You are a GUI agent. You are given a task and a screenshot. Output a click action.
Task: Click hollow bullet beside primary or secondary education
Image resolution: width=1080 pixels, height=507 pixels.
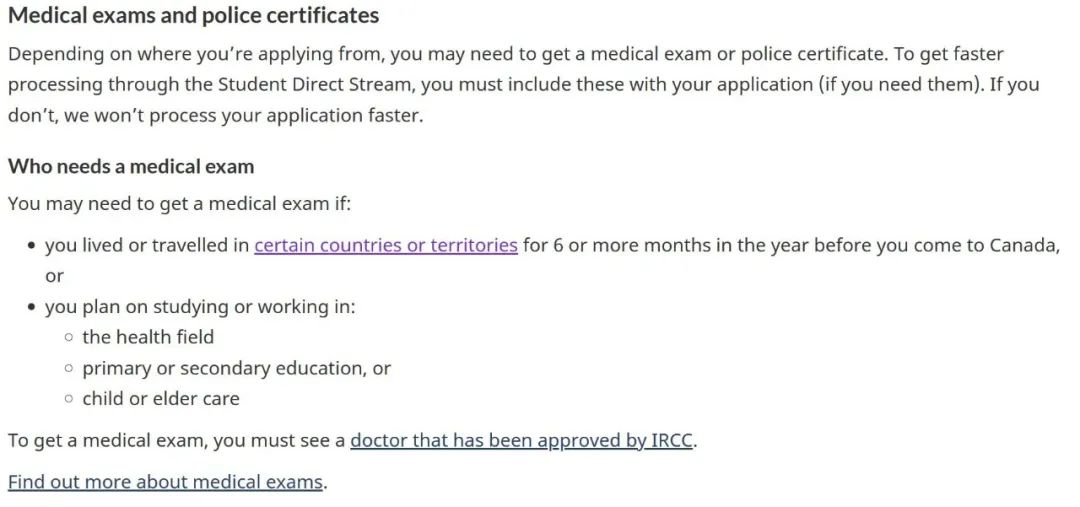pyautogui.click(x=68, y=369)
